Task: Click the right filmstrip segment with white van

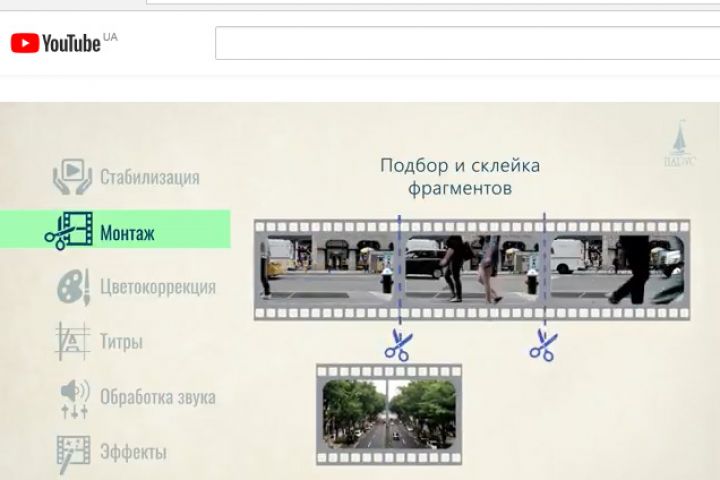Action: point(618,270)
